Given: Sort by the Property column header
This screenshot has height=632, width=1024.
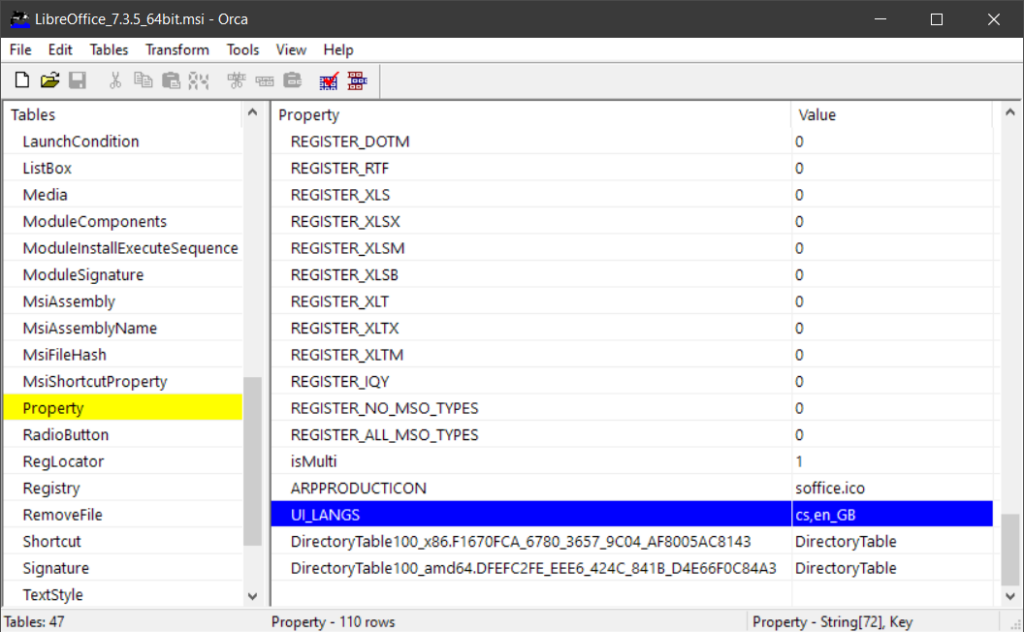Looking at the screenshot, I should point(531,115).
